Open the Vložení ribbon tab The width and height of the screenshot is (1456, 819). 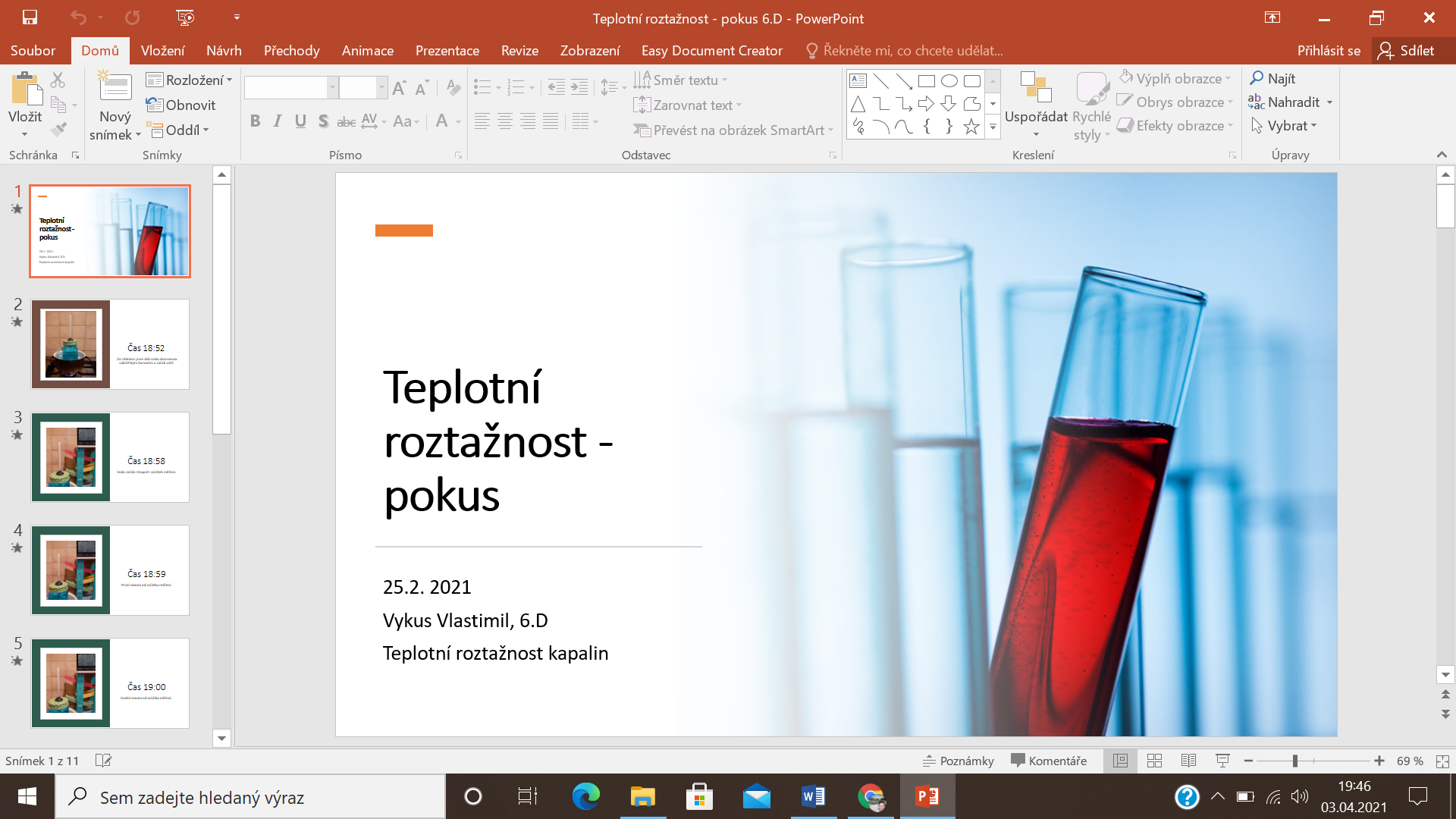pyautogui.click(x=162, y=50)
